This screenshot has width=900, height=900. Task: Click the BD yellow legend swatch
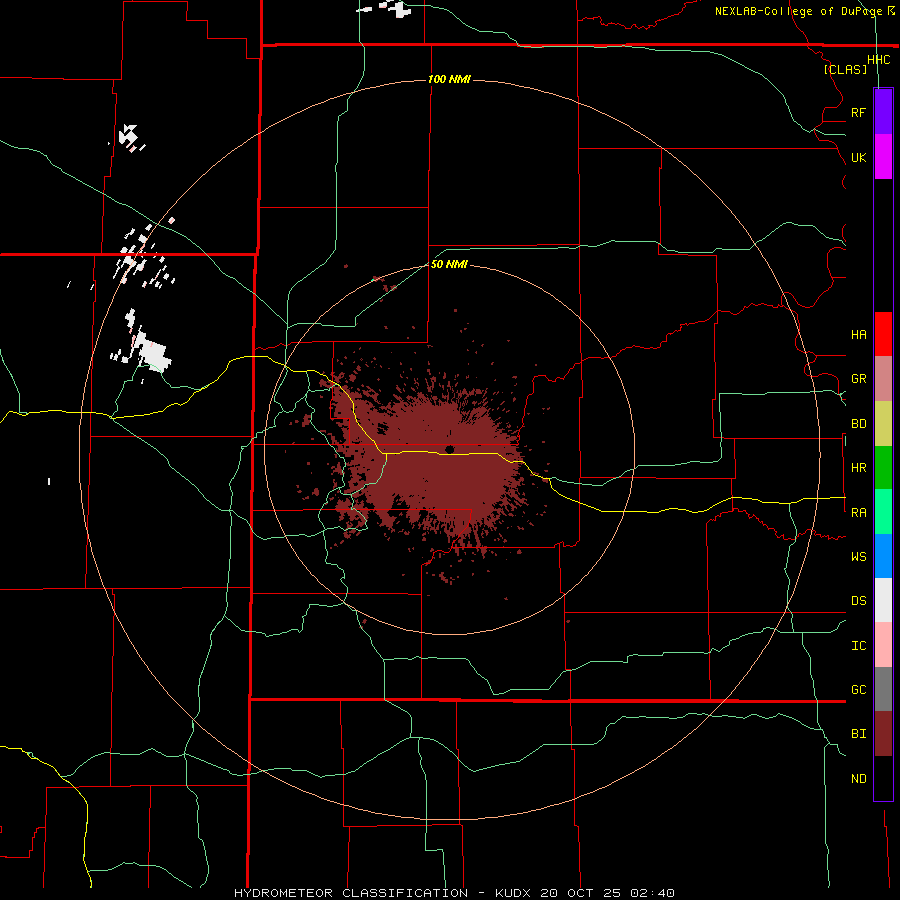tap(883, 424)
